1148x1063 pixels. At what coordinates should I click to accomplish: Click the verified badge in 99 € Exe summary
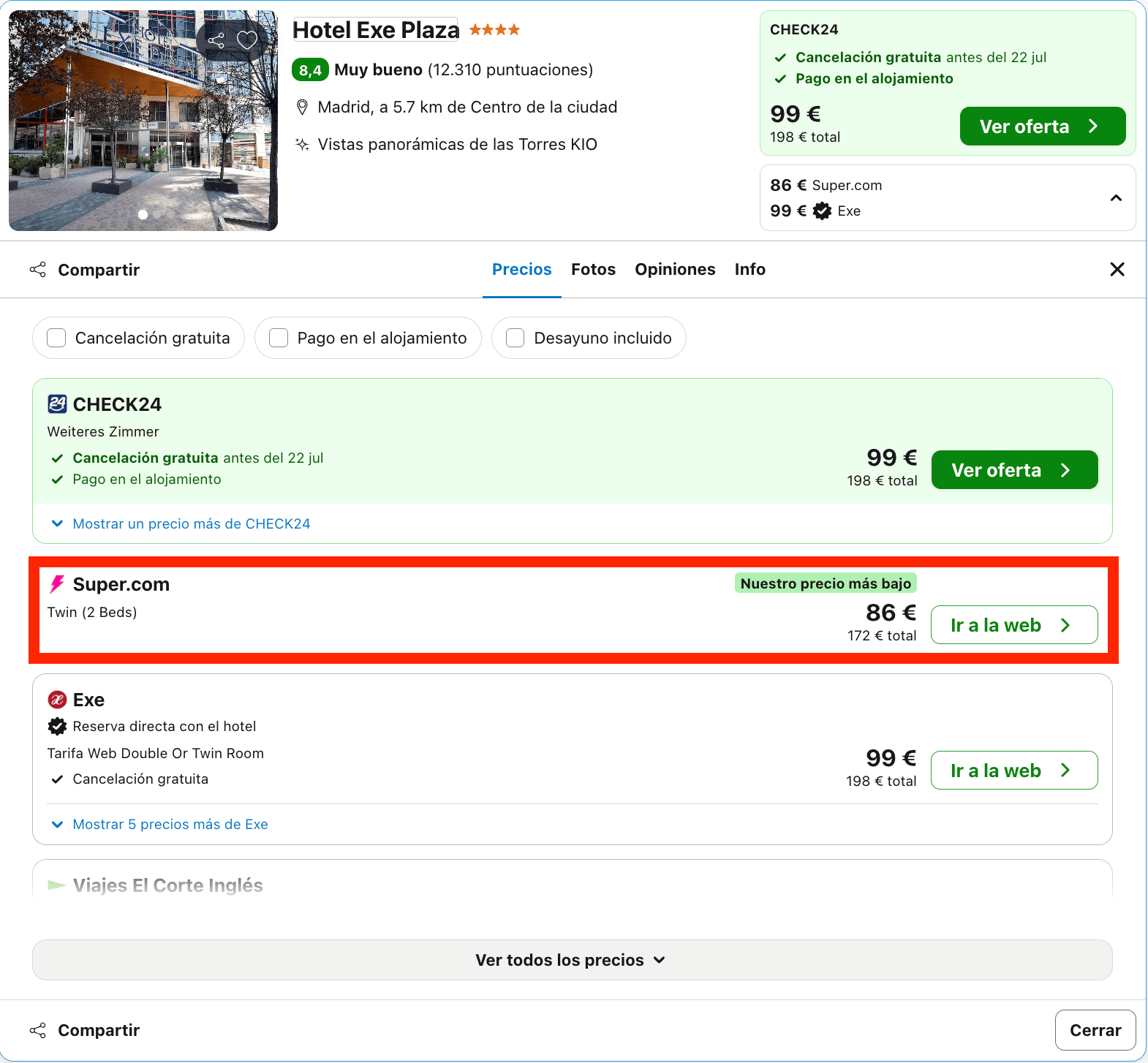(823, 211)
